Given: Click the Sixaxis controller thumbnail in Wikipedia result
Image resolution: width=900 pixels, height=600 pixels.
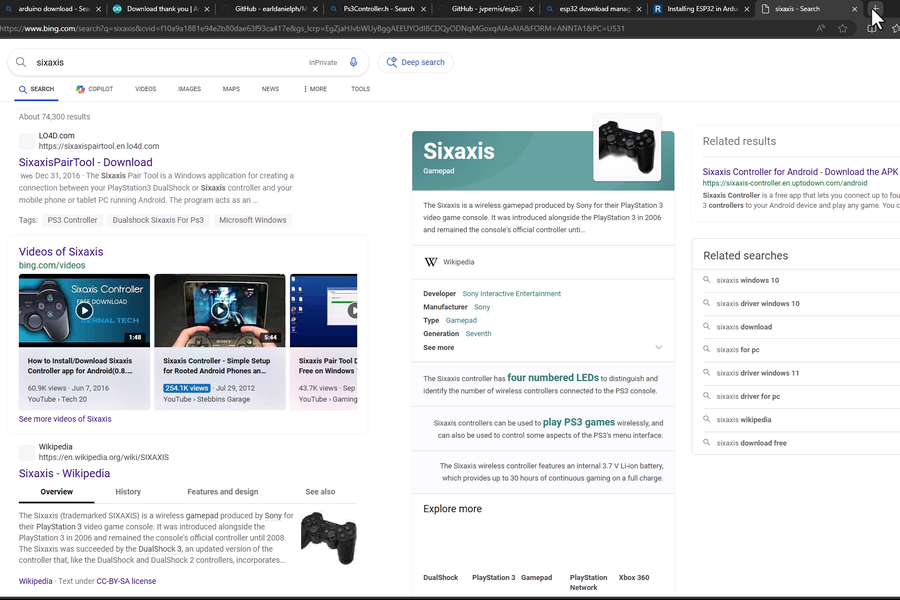Looking at the screenshot, I should point(328,537).
